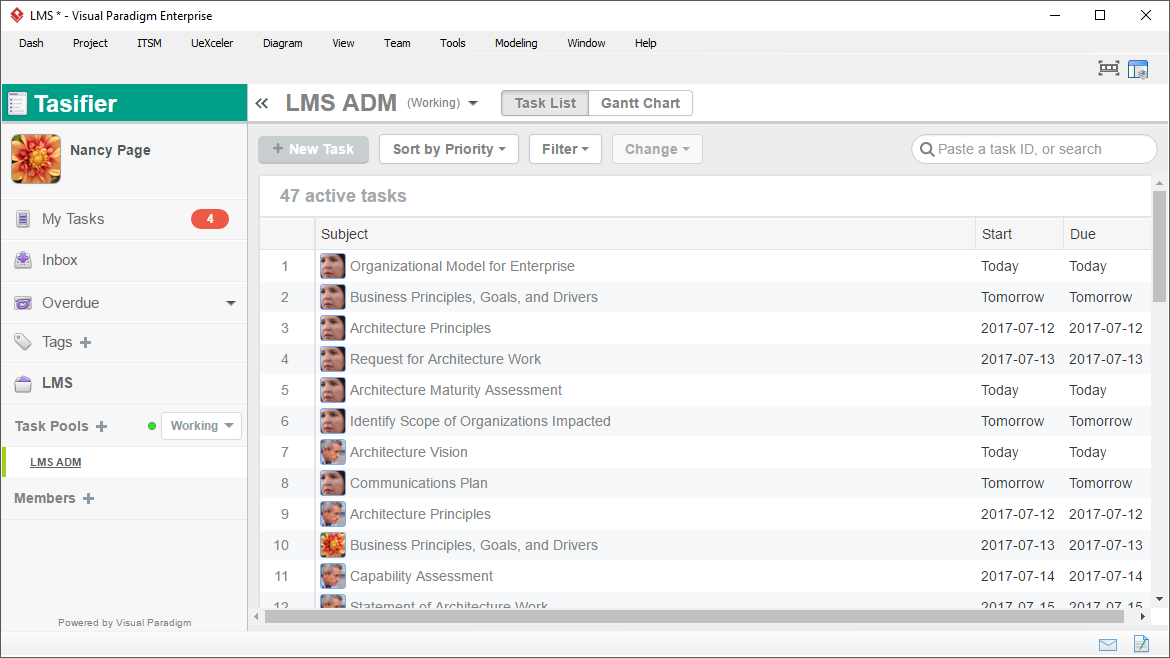Click the vertical scrollbar thumb
1170x658 pixels.
[x=1159, y=246]
